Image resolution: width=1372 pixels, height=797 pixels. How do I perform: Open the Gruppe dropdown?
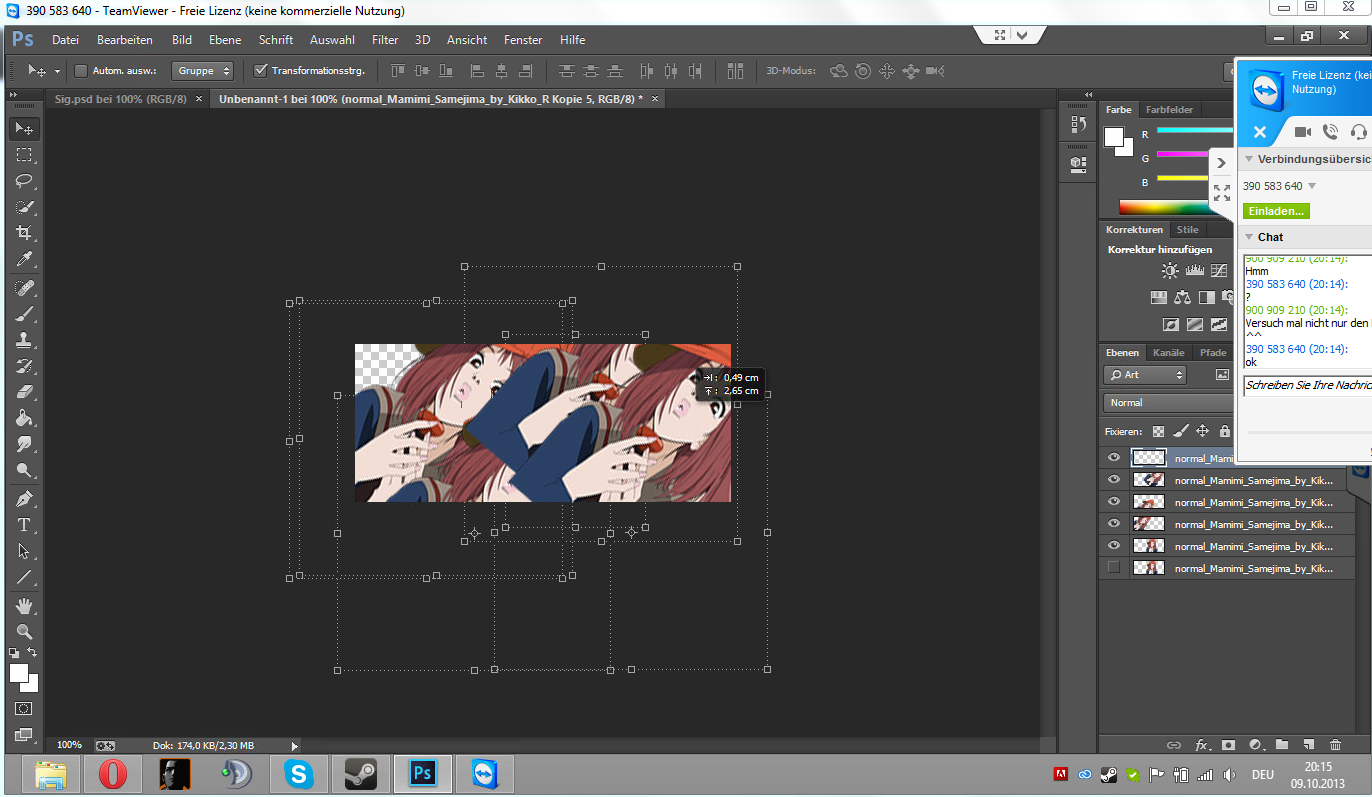pyautogui.click(x=202, y=71)
